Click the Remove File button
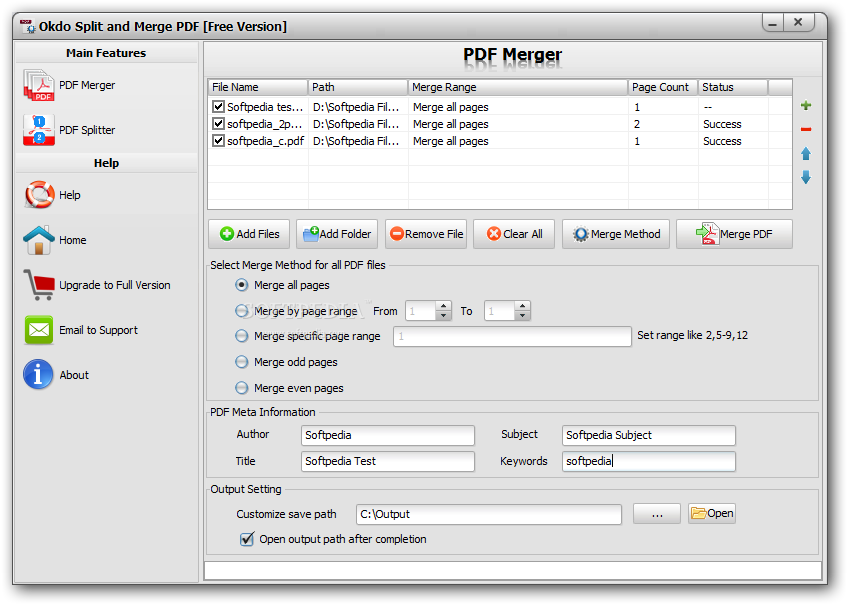The image size is (848, 605). pos(426,234)
